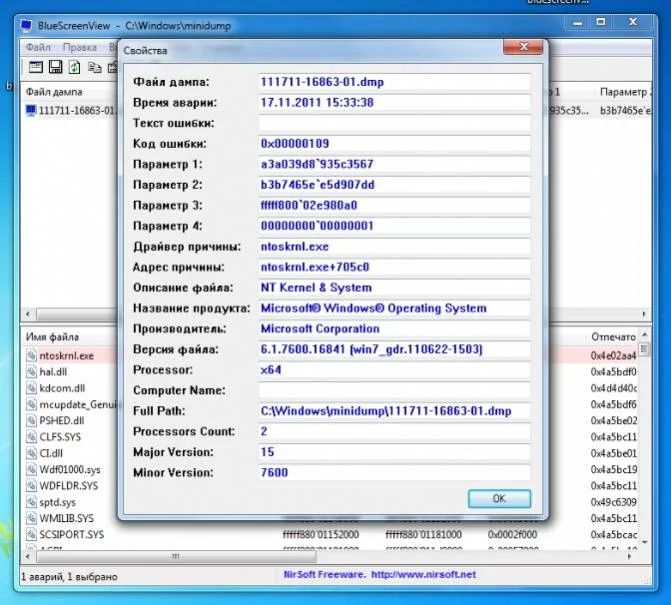Click the file icon next to Wdf01000.sys
This screenshot has height=605, width=671.
coord(31,469)
